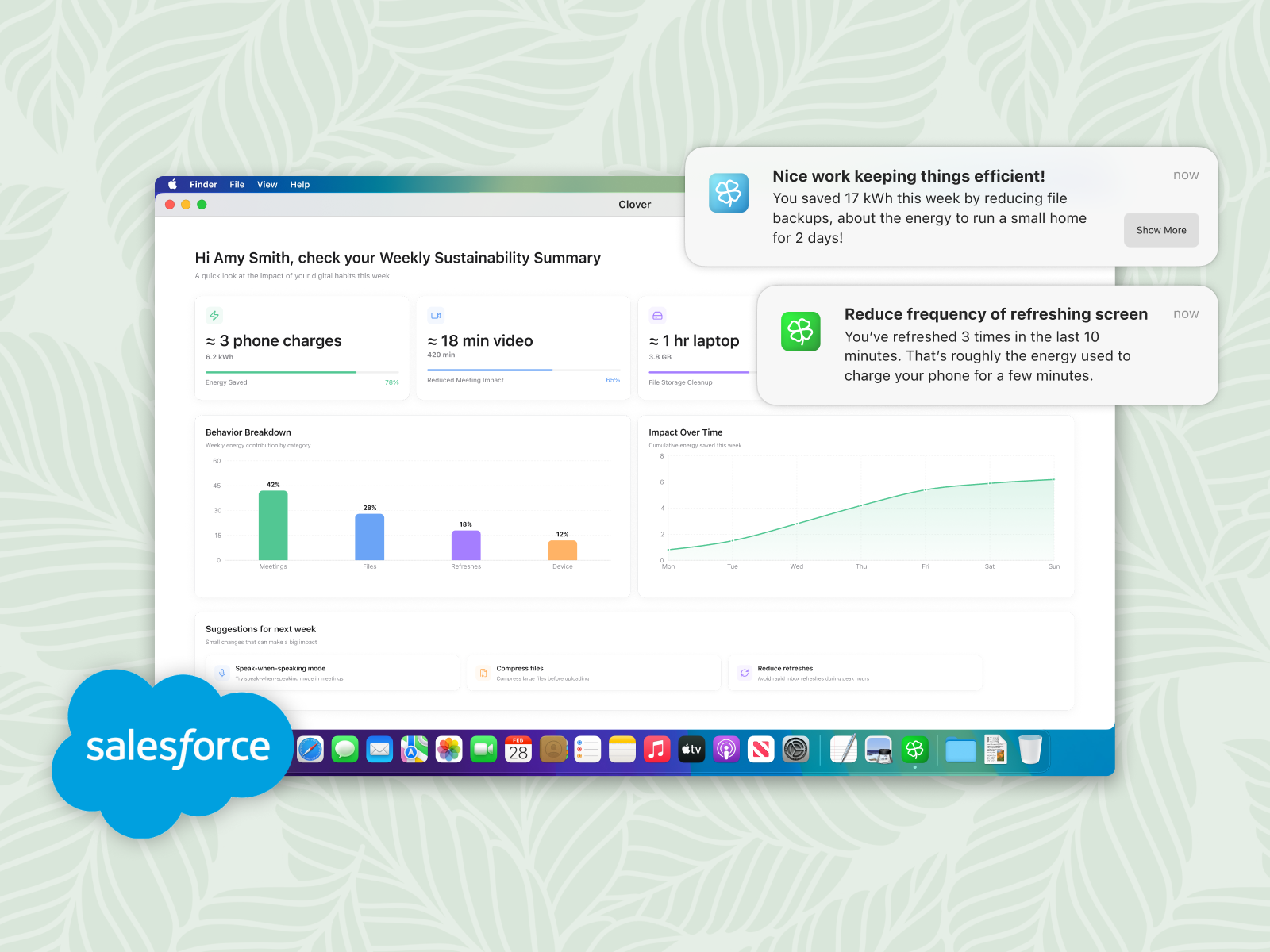Open the Trash in the dock

(1030, 749)
